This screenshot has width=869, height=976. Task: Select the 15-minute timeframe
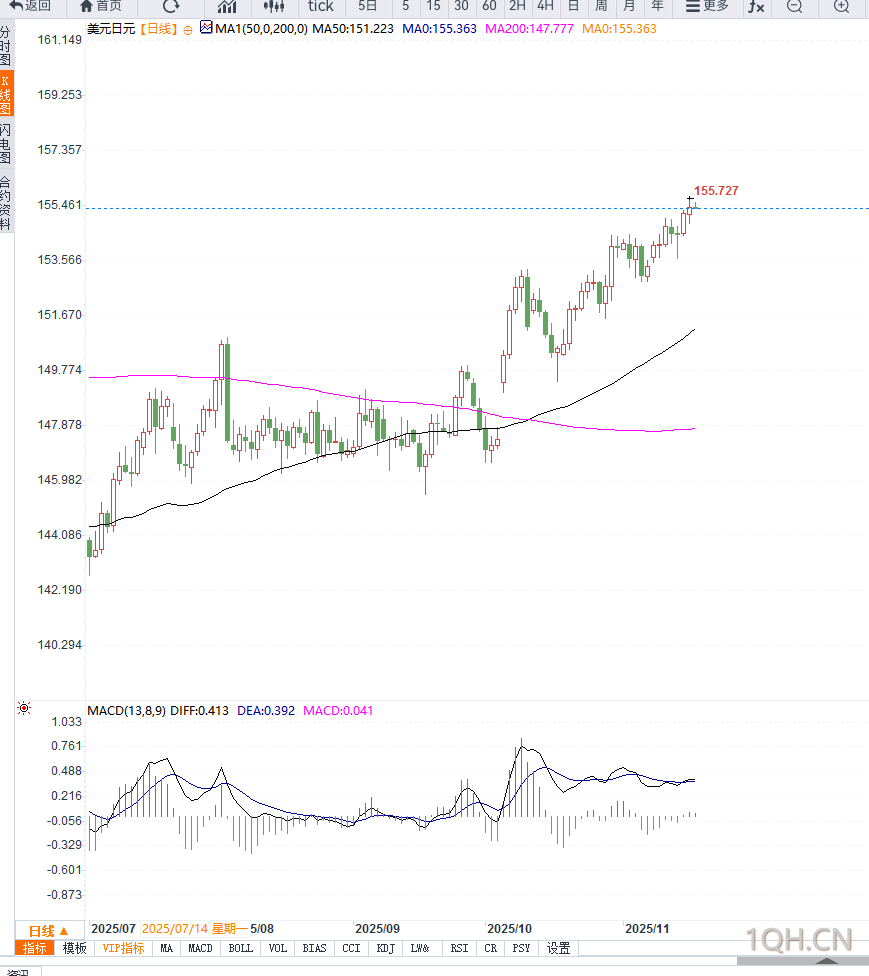pyautogui.click(x=433, y=6)
